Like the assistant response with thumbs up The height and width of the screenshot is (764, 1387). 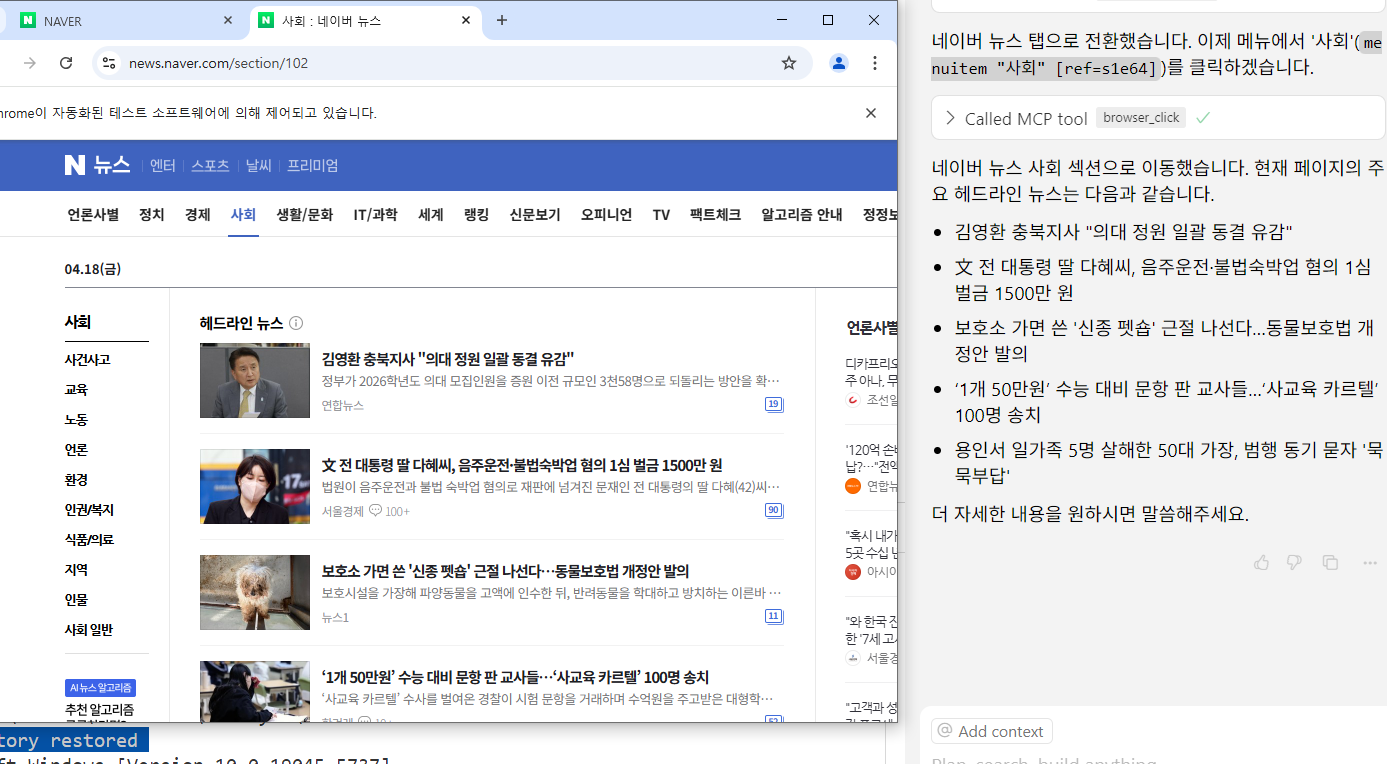point(1261,562)
